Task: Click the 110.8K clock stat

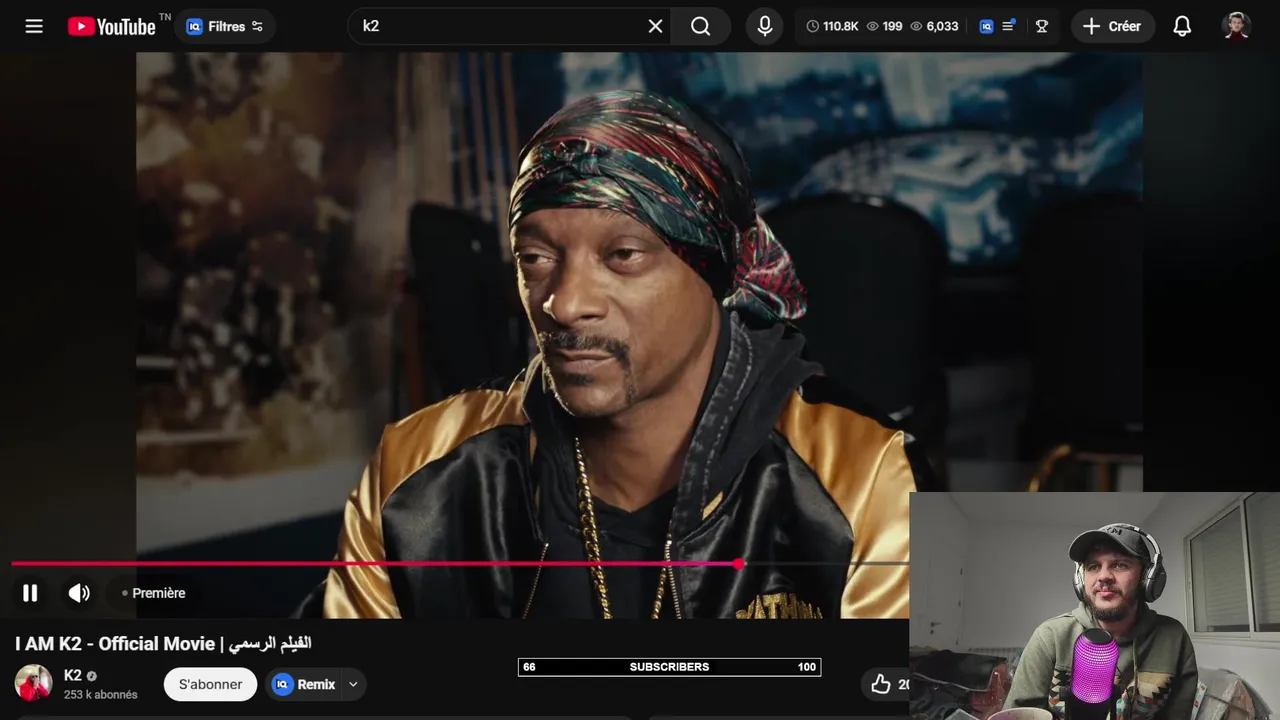Action: click(x=832, y=26)
